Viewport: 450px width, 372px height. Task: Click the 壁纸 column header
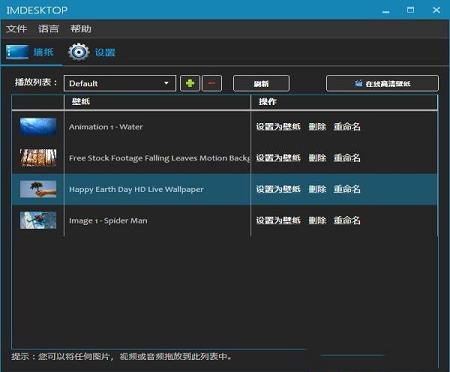coord(81,102)
